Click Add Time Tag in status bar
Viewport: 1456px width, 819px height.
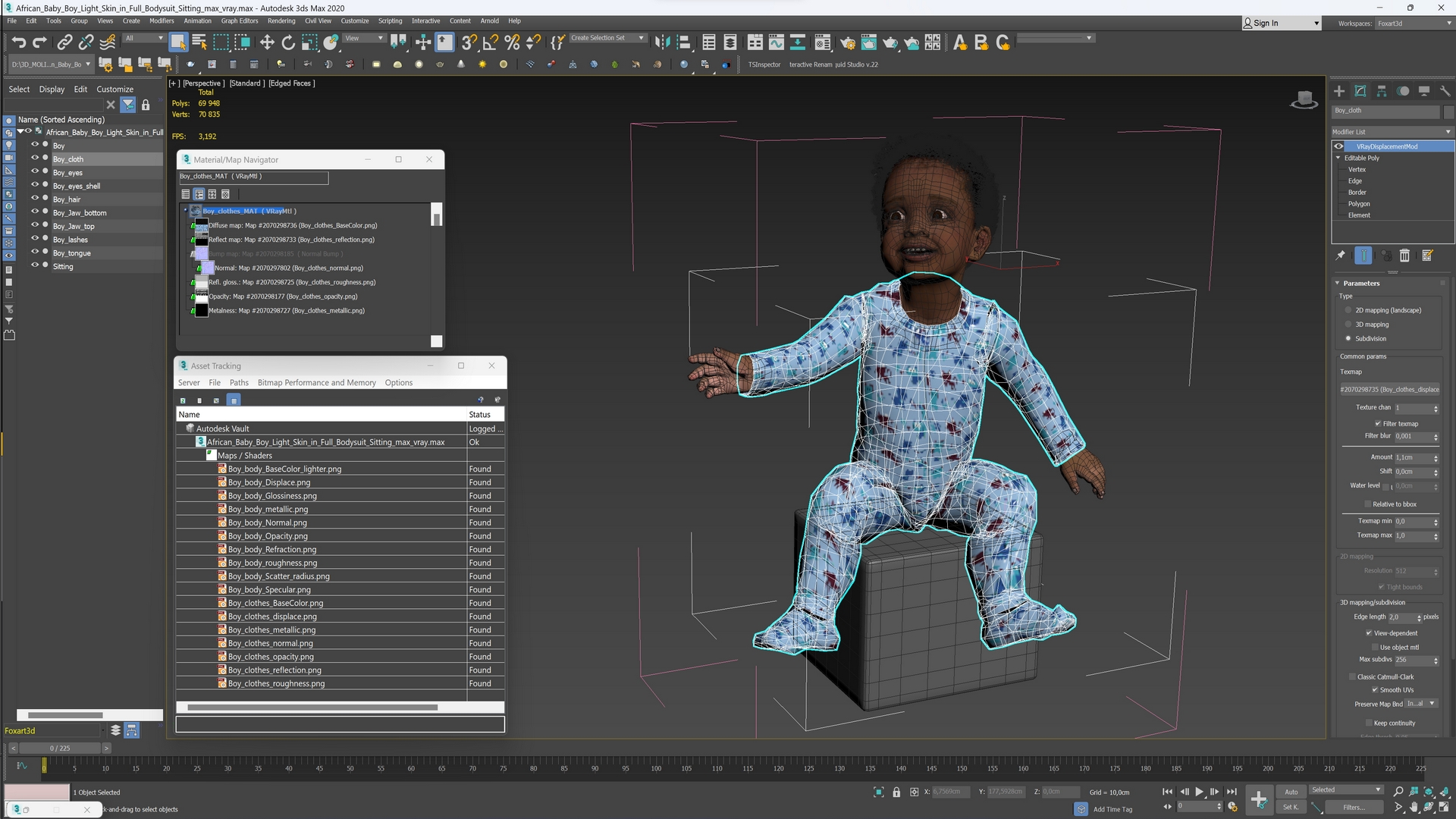(1112, 809)
